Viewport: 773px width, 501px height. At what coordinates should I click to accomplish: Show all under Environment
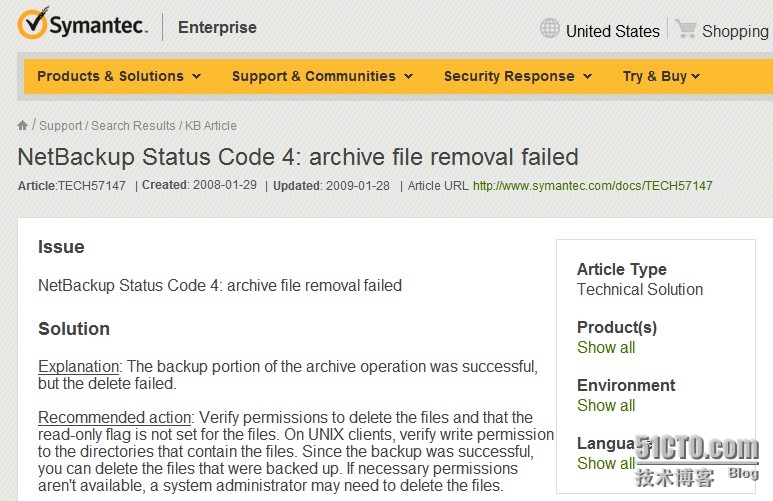tap(606, 406)
